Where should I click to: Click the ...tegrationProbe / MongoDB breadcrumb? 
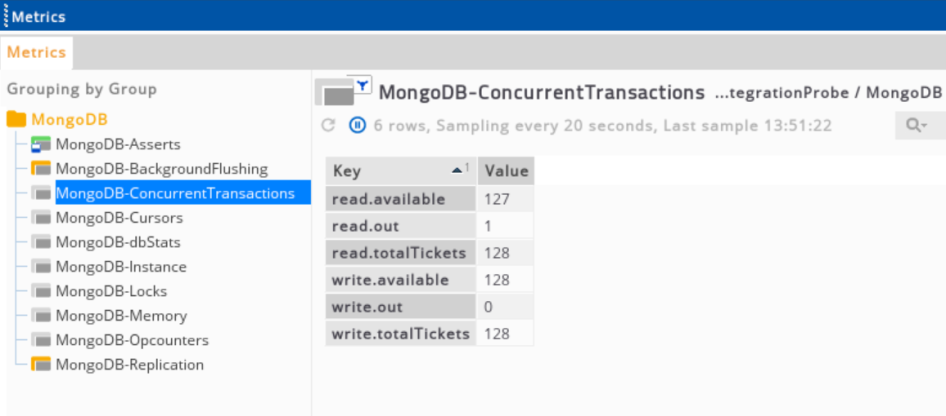(x=828, y=92)
